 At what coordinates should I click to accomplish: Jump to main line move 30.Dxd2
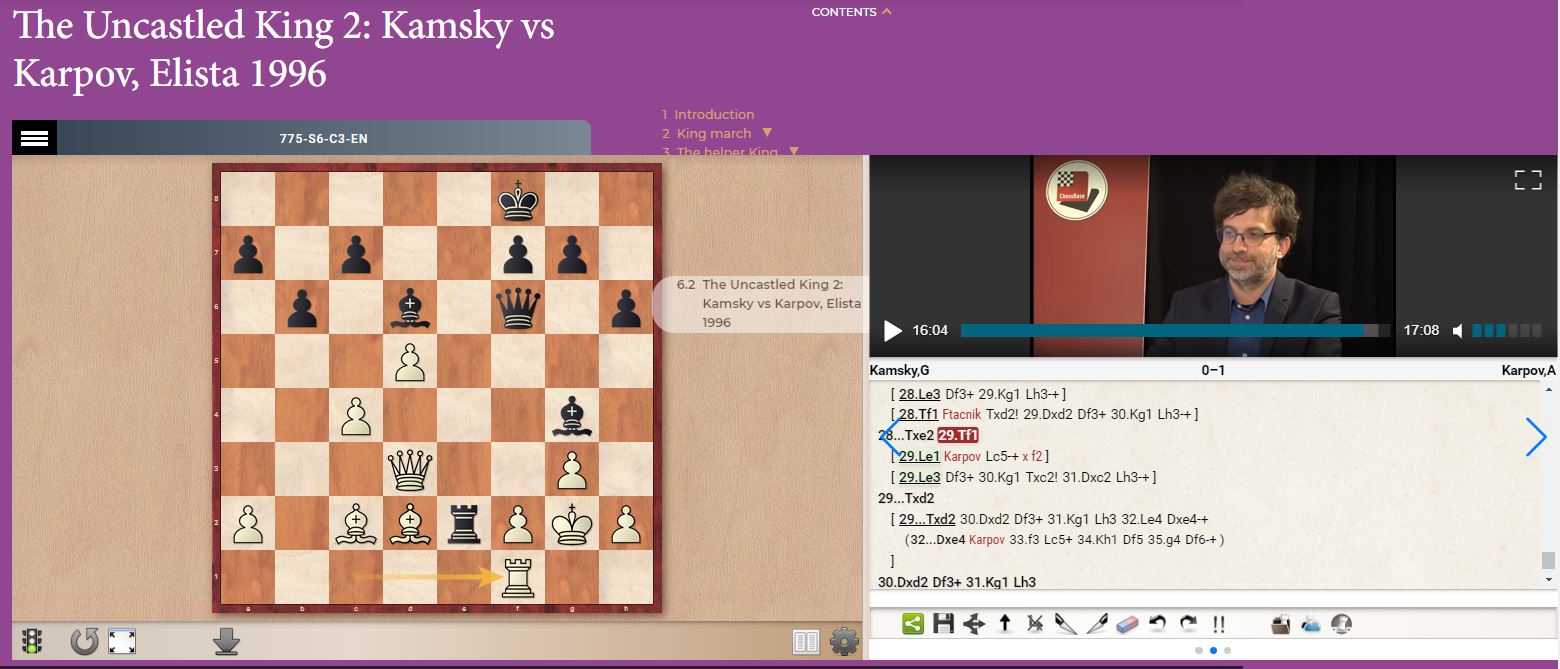coord(903,582)
